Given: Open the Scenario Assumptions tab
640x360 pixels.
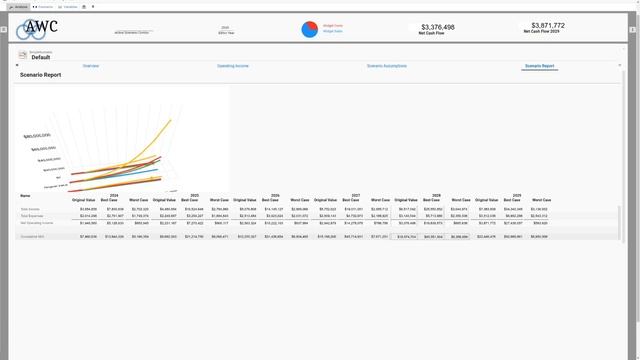Looking at the screenshot, I should coord(387,66).
